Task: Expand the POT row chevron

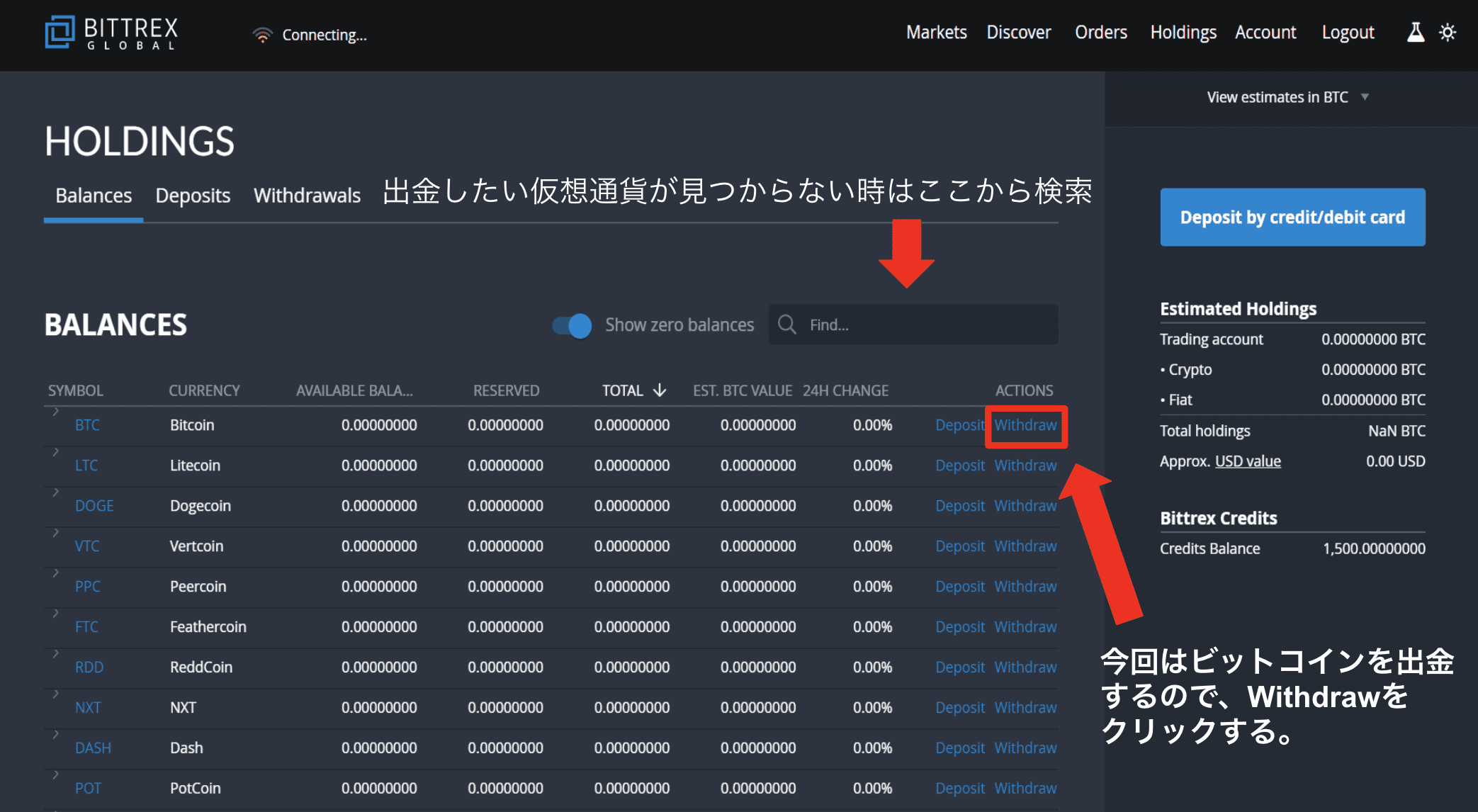Action: point(55,775)
